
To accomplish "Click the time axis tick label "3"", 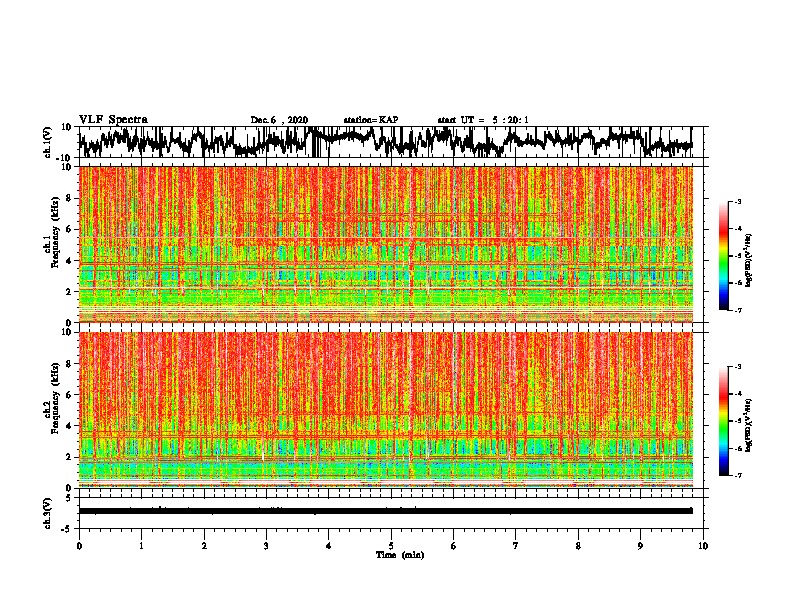I will pos(266,546).
